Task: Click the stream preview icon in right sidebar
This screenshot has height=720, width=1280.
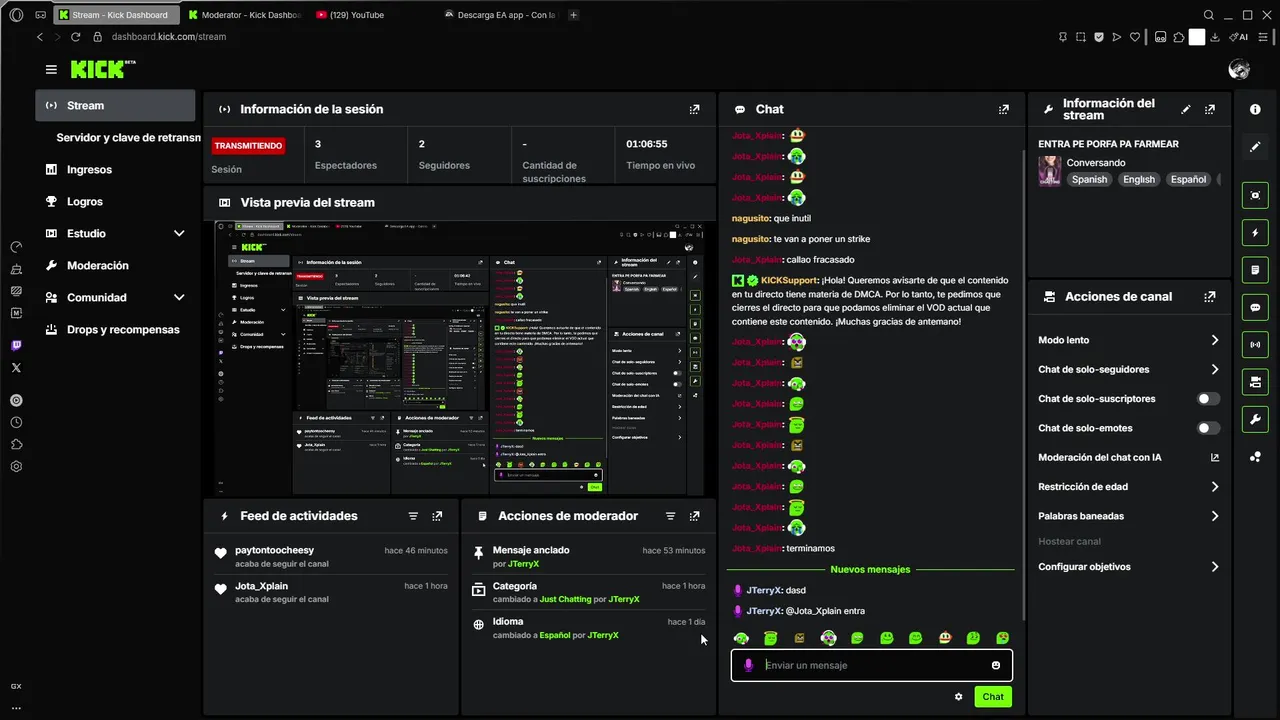Action: coord(1255,195)
